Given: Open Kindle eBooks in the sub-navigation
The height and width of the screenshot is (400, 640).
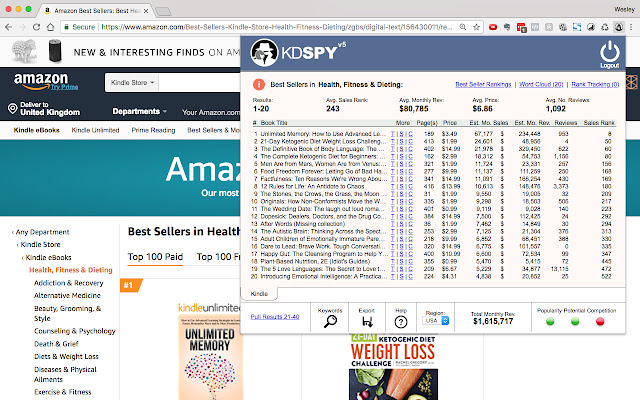Looking at the screenshot, I should click(36, 130).
